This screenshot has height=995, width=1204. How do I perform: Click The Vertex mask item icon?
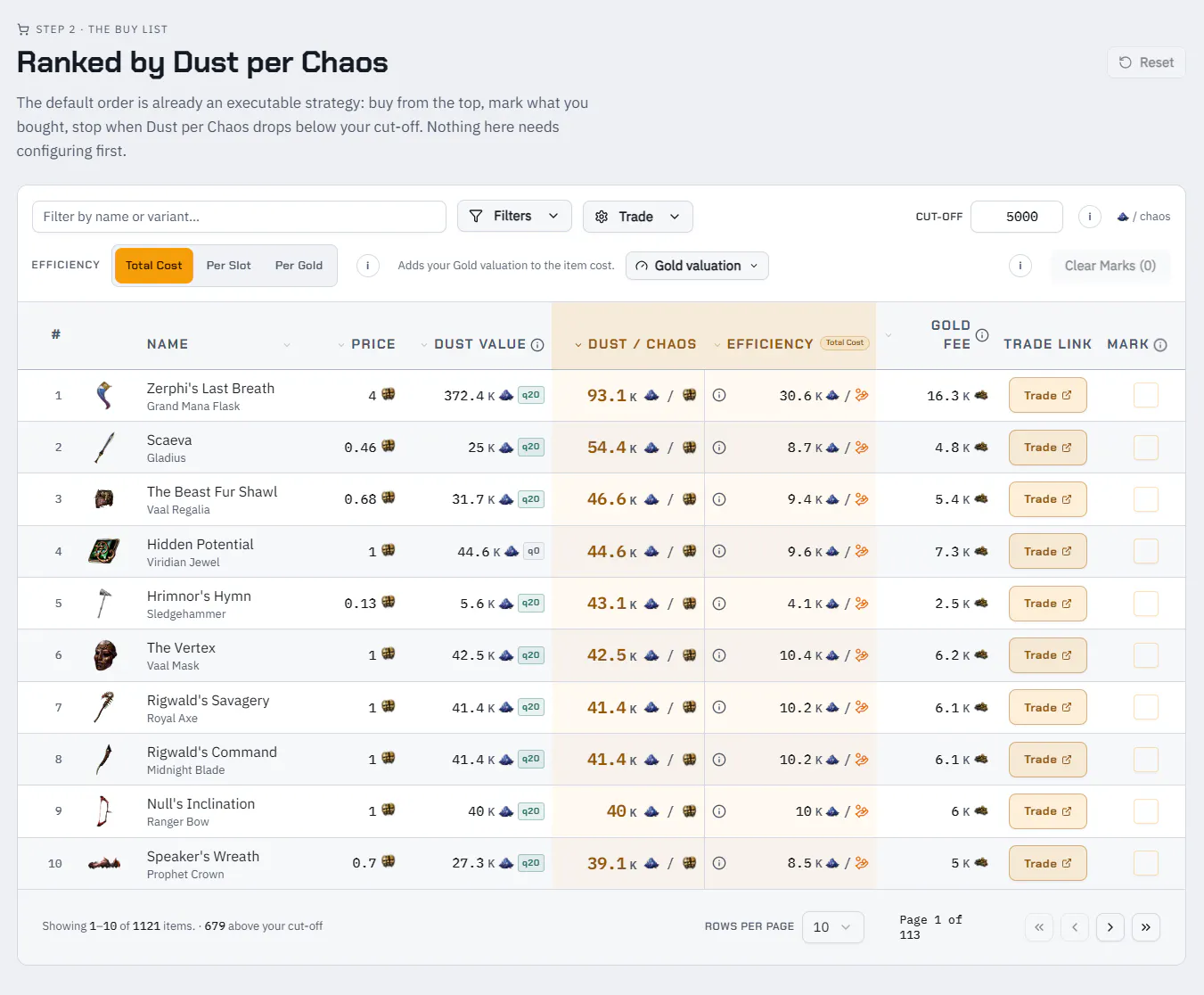point(104,655)
